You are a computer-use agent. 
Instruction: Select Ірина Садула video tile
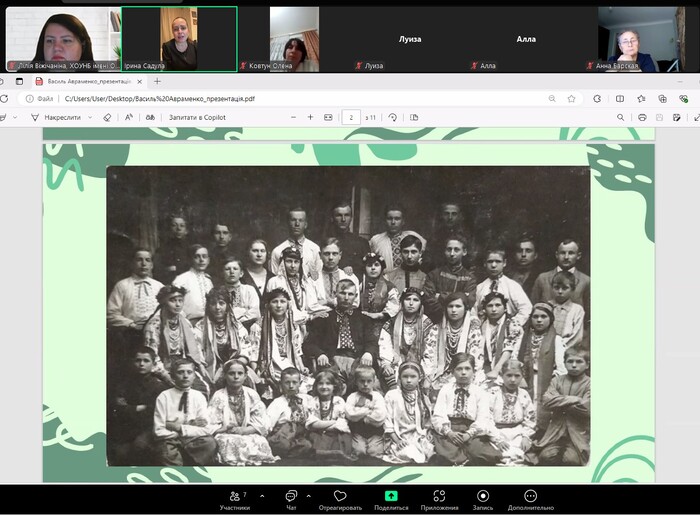click(x=179, y=39)
